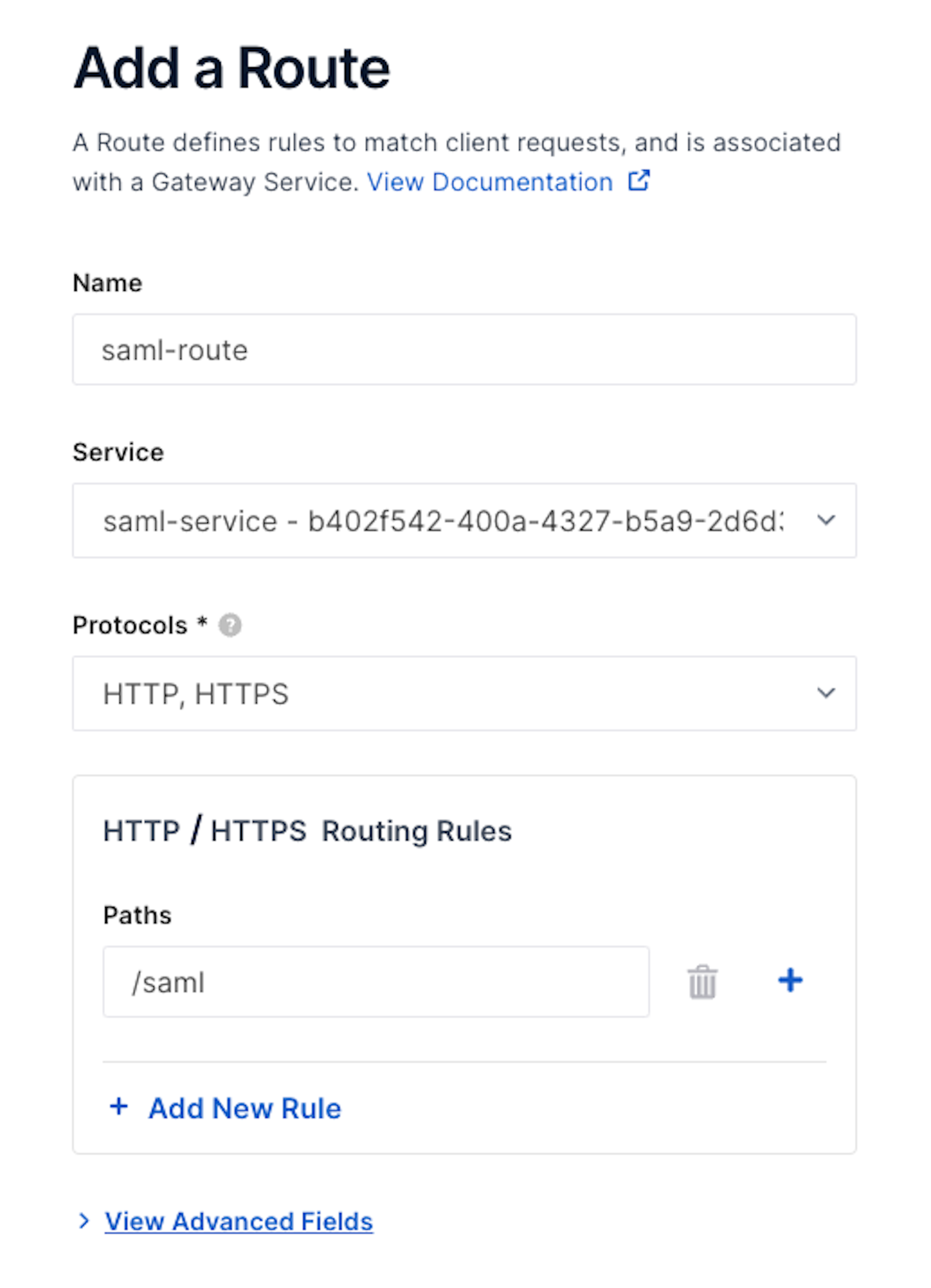Focus the Name field containing saml-route
This screenshot has width=931, height=1288.
(464, 350)
